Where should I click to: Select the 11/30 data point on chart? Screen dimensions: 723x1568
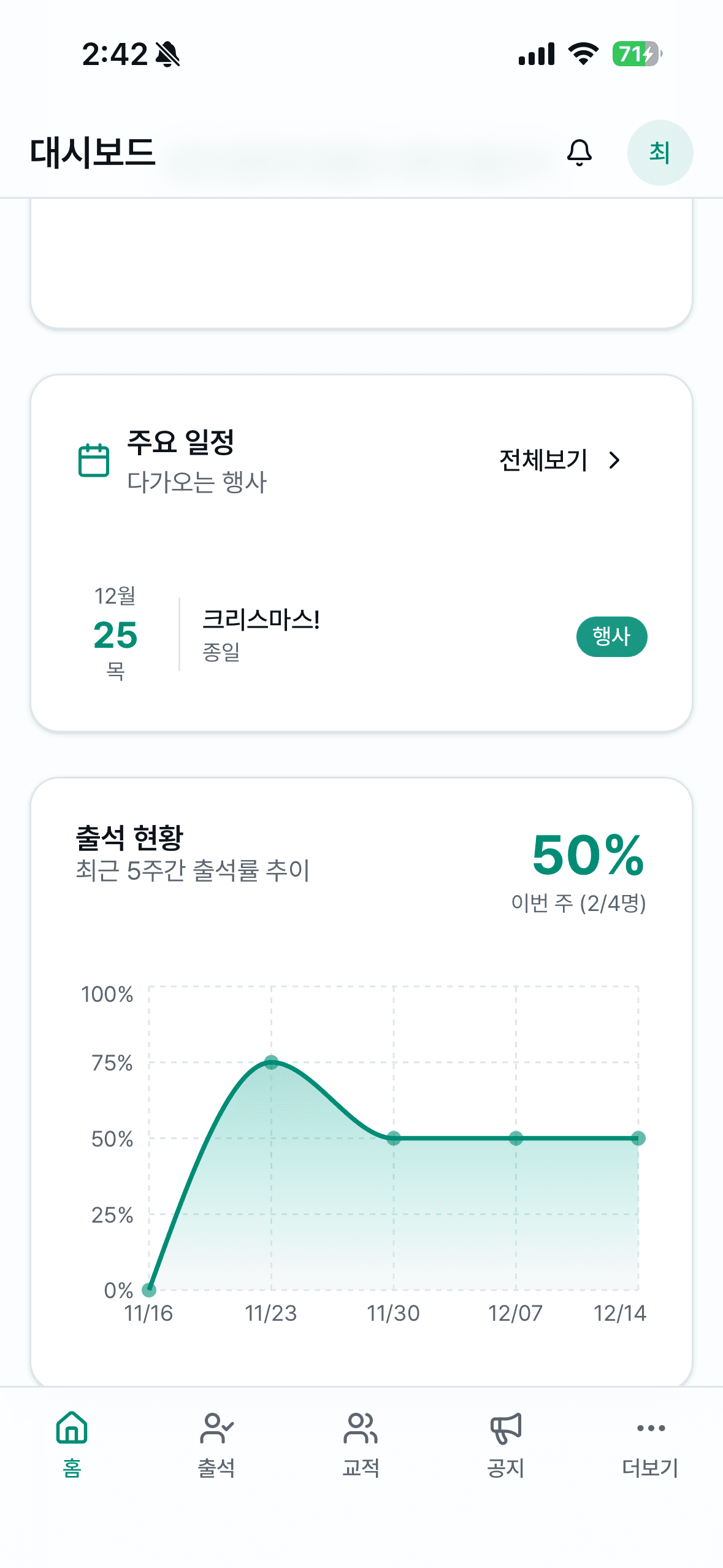coord(394,1139)
